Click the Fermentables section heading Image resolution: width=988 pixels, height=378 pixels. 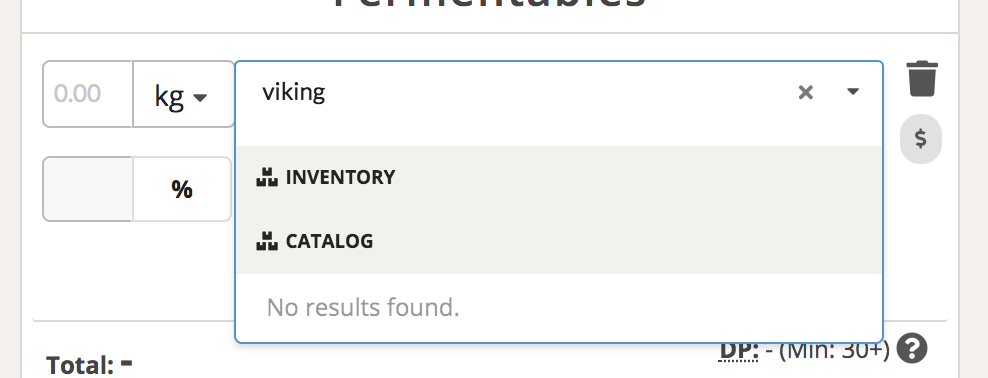tap(490, 3)
